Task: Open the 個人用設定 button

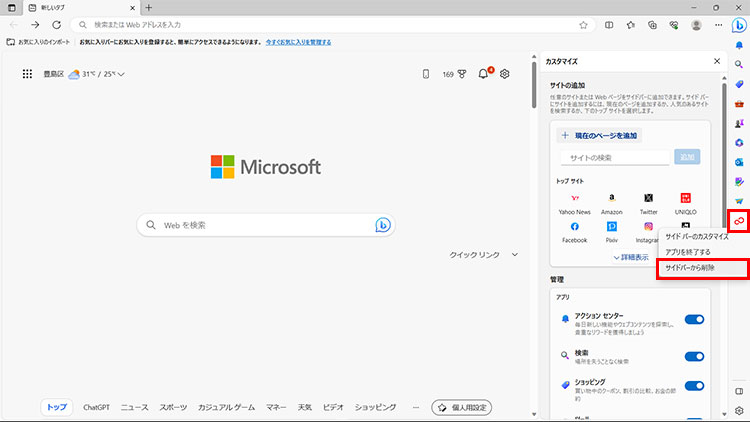Action: (x=461, y=407)
